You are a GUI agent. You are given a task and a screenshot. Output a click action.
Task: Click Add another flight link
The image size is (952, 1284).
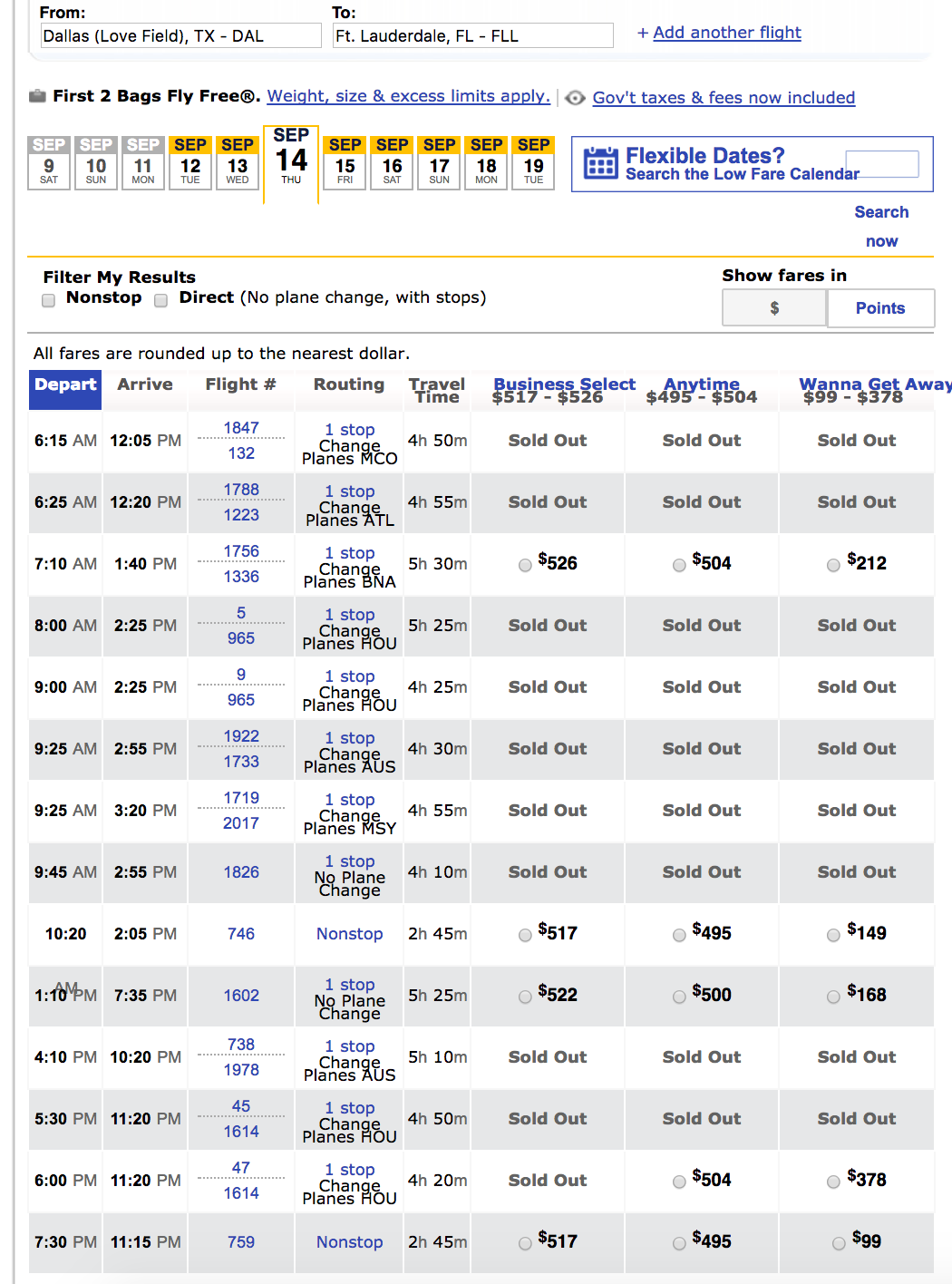pyautogui.click(x=719, y=33)
